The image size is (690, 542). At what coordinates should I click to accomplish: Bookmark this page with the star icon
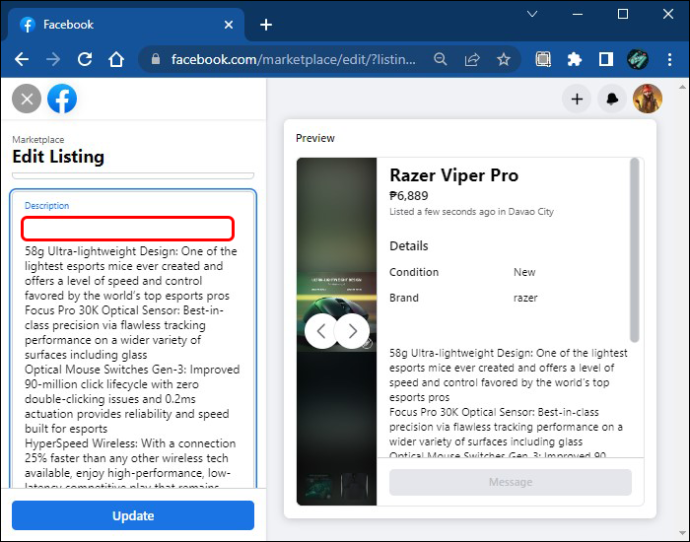(503, 59)
